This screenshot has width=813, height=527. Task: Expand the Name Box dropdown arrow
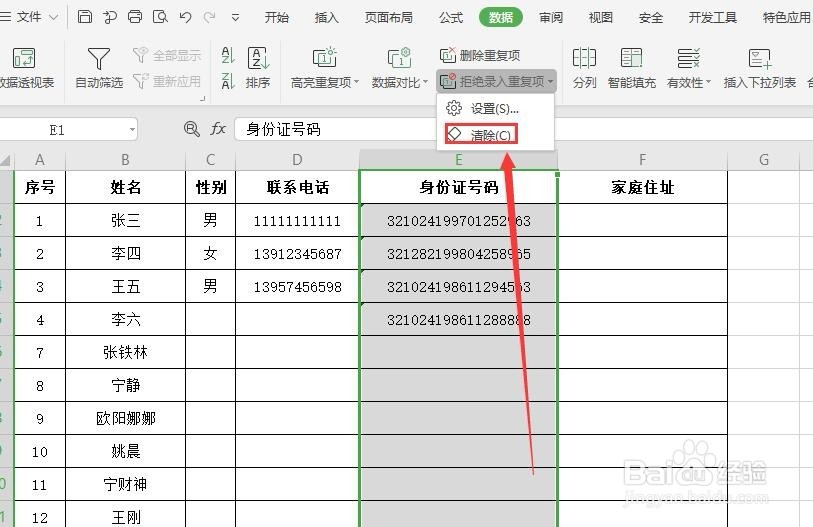[x=132, y=130]
